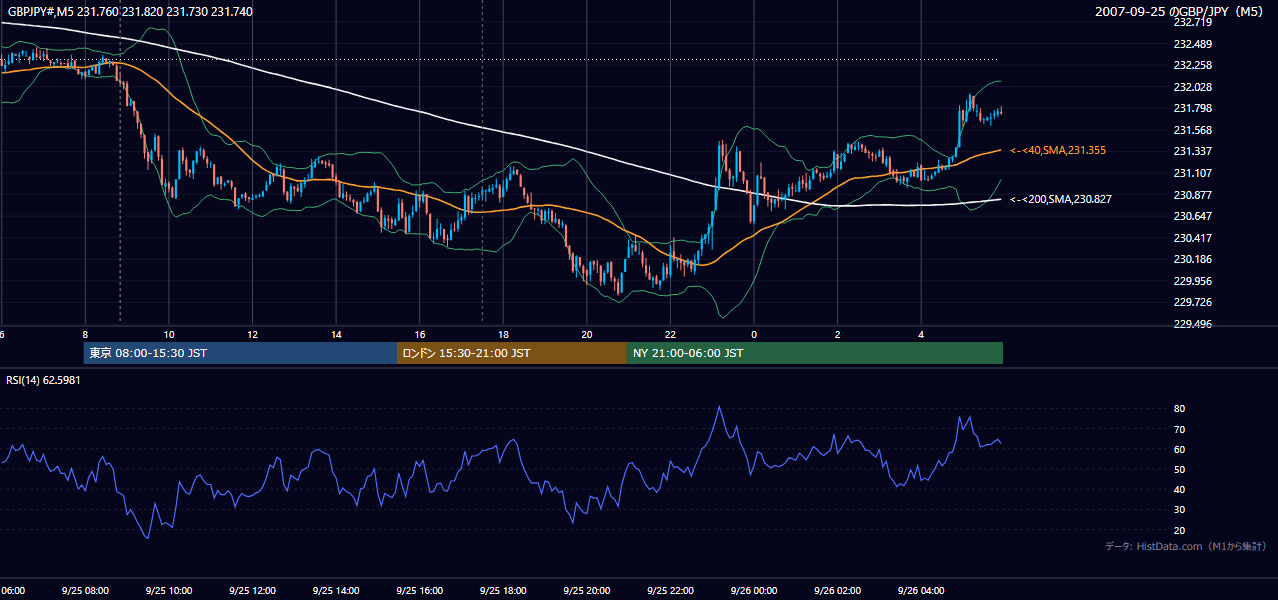The image size is (1278, 600).
Task: Click the 9/25 20:00 date label
Action: click(x=586, y=591)
